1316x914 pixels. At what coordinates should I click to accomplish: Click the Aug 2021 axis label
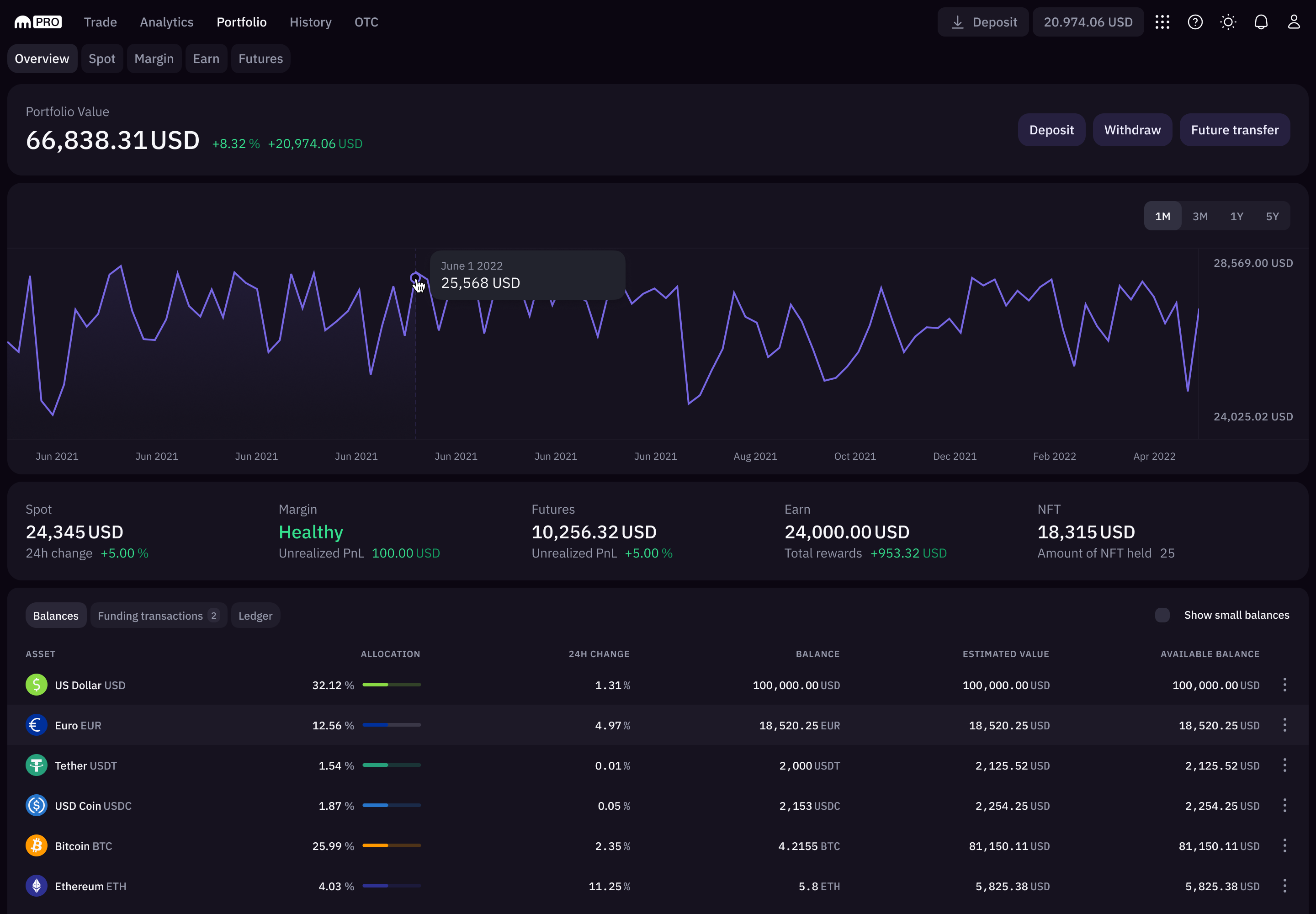pos(755,457)
